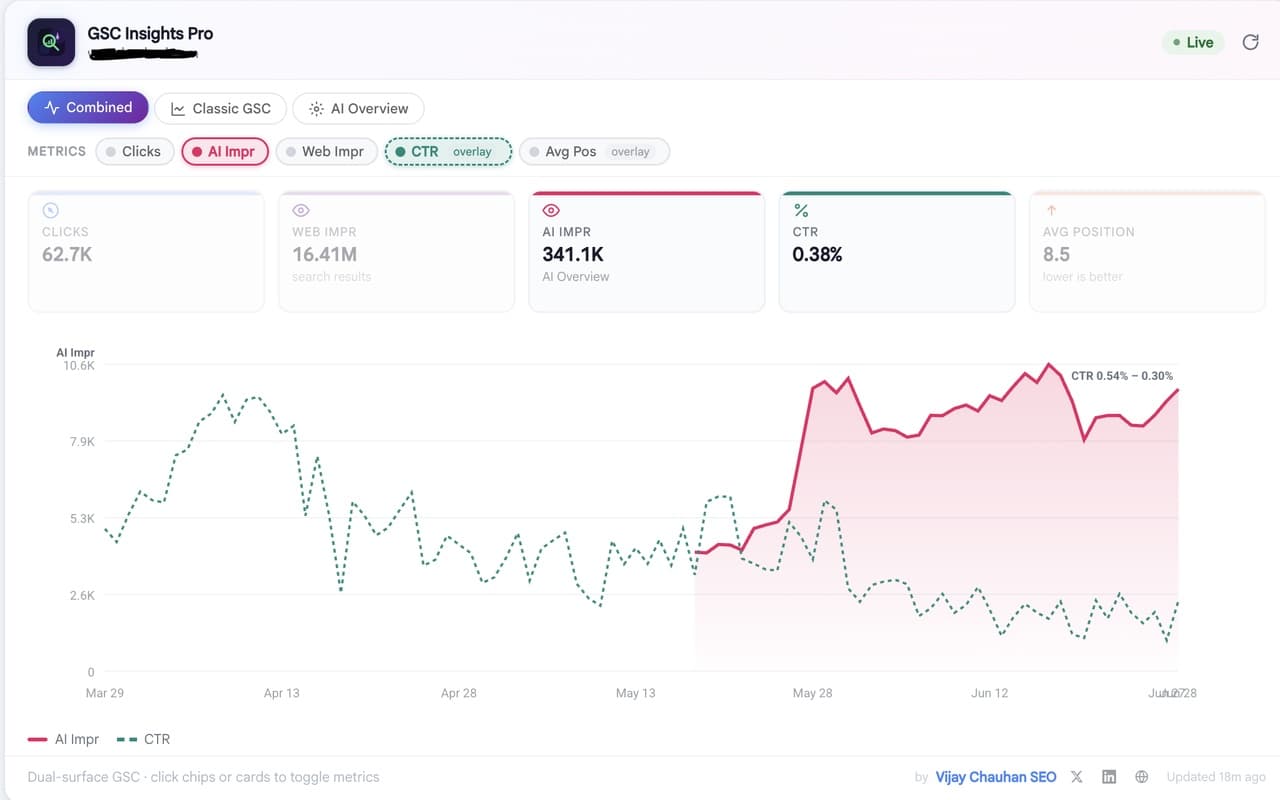Image resolution: width=1280 pixels, height=800 pixels.
Task: Click the refresh icon next to Live
Action: [x=1250, y=42]
